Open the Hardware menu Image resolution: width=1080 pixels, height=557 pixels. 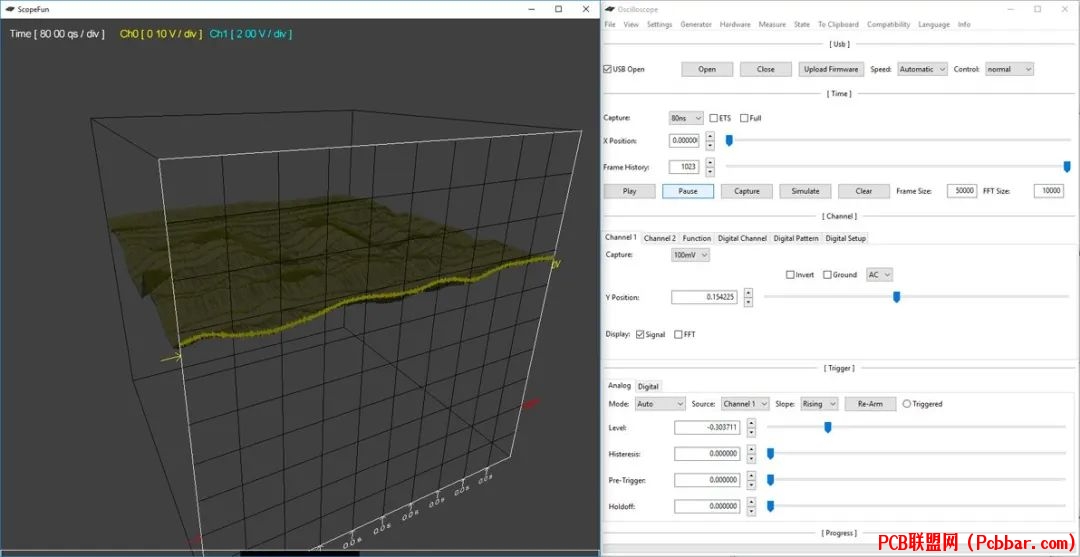pyautogui.click(x=735, y=24)
